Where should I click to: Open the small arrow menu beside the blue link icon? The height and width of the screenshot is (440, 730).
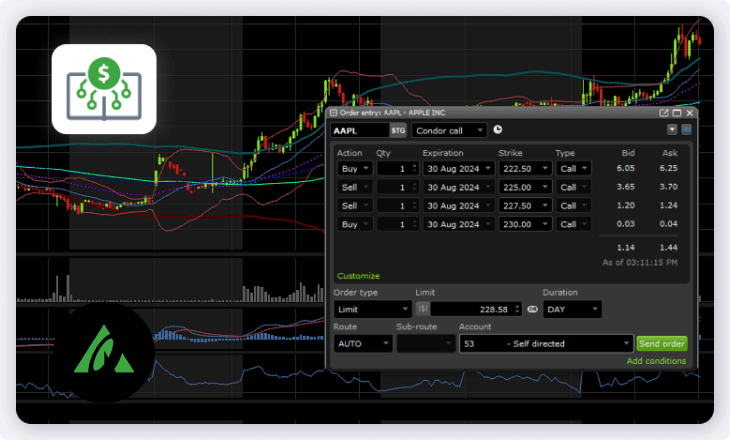(x=672, y=129)
